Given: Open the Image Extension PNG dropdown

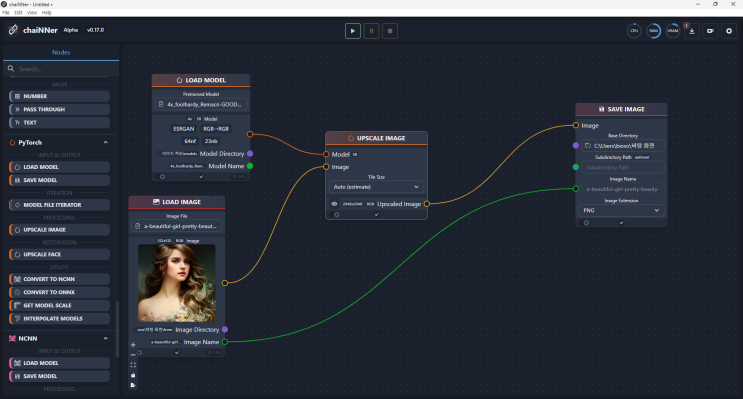Looking at the screenshot, I should [x=621, y=210].
